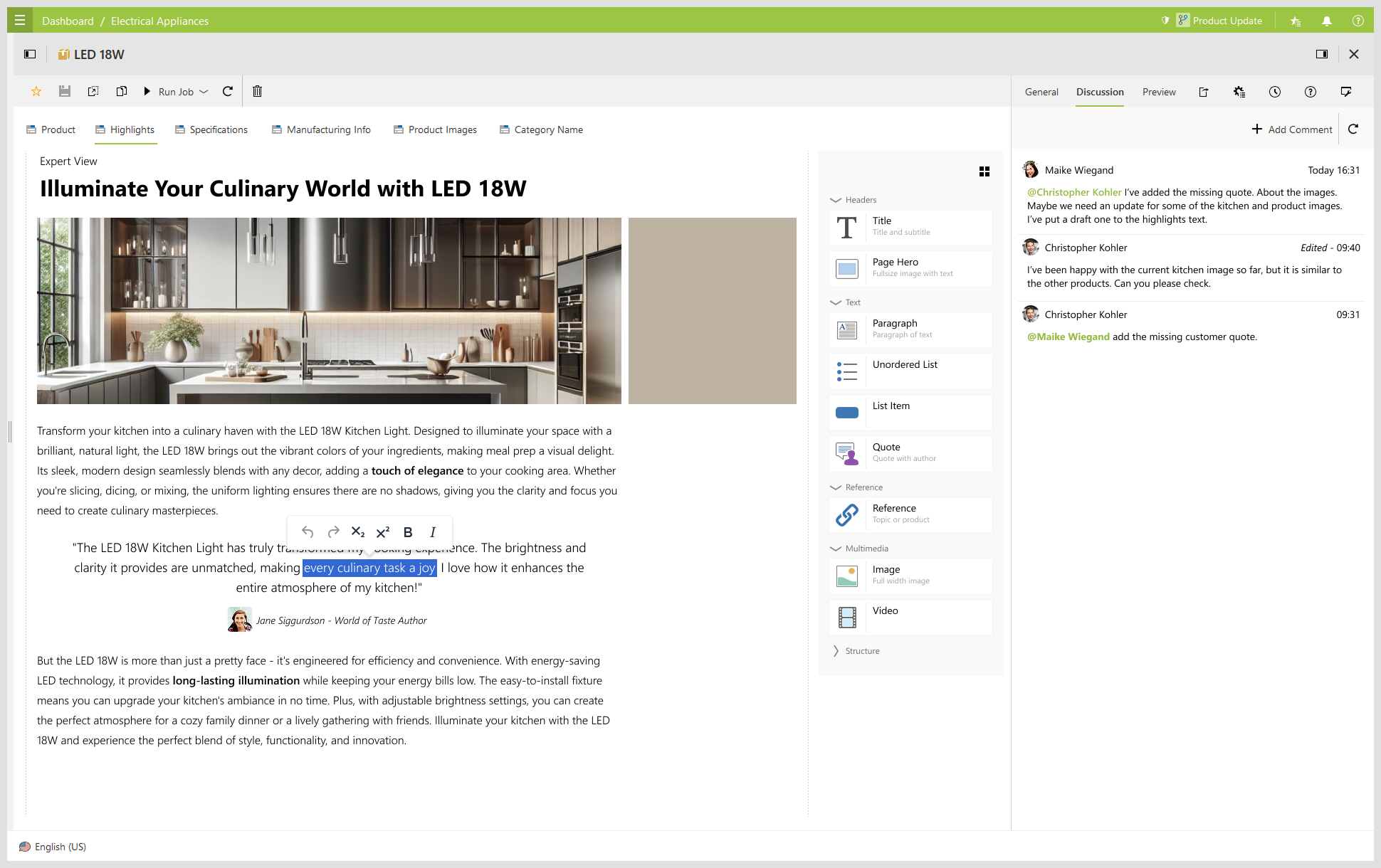The image size is (1381, 868).
Task: Click the delete trash icon
Action: coord(258,91)
